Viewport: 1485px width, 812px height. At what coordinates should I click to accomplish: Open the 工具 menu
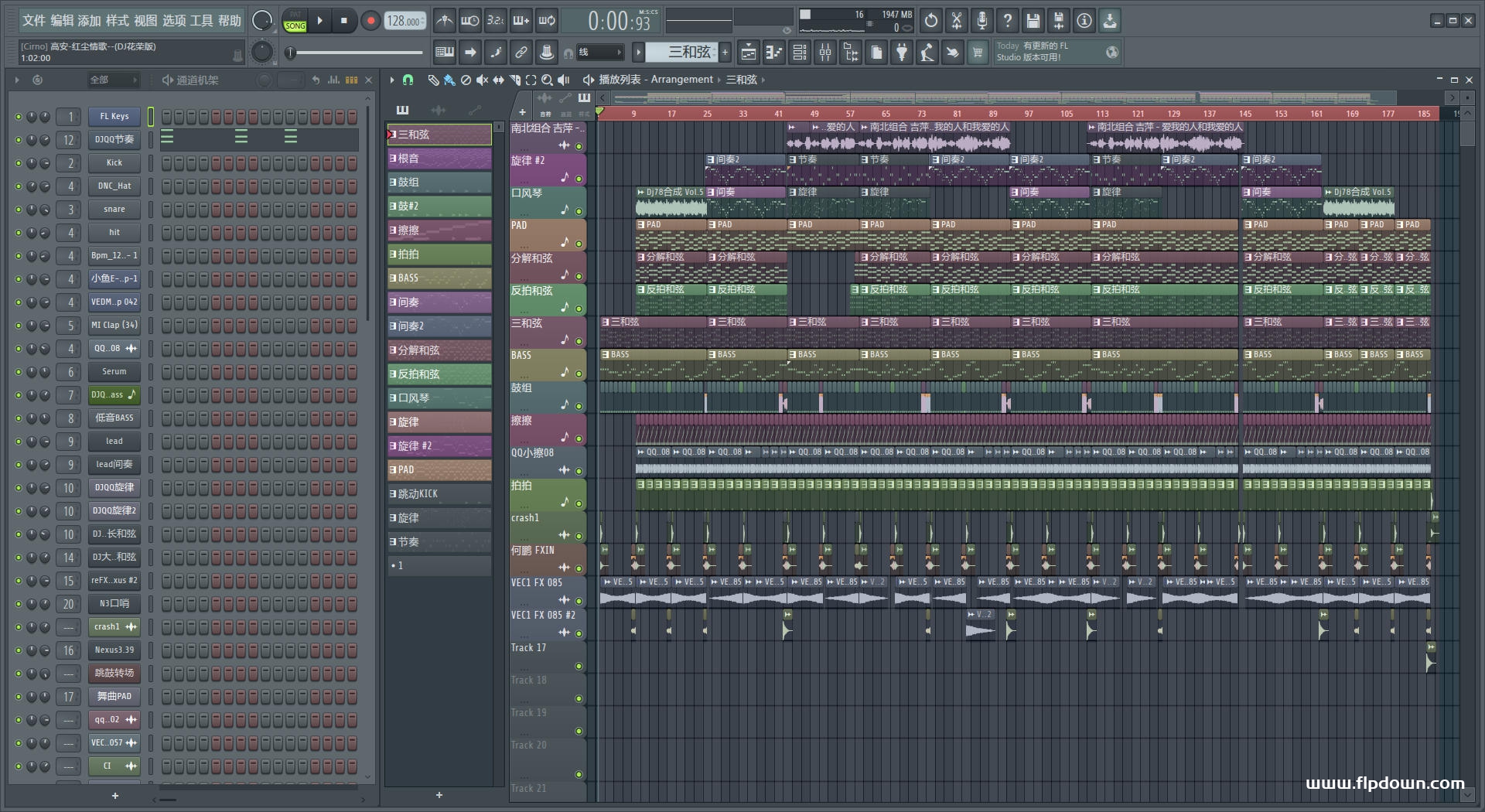[201, 21]
